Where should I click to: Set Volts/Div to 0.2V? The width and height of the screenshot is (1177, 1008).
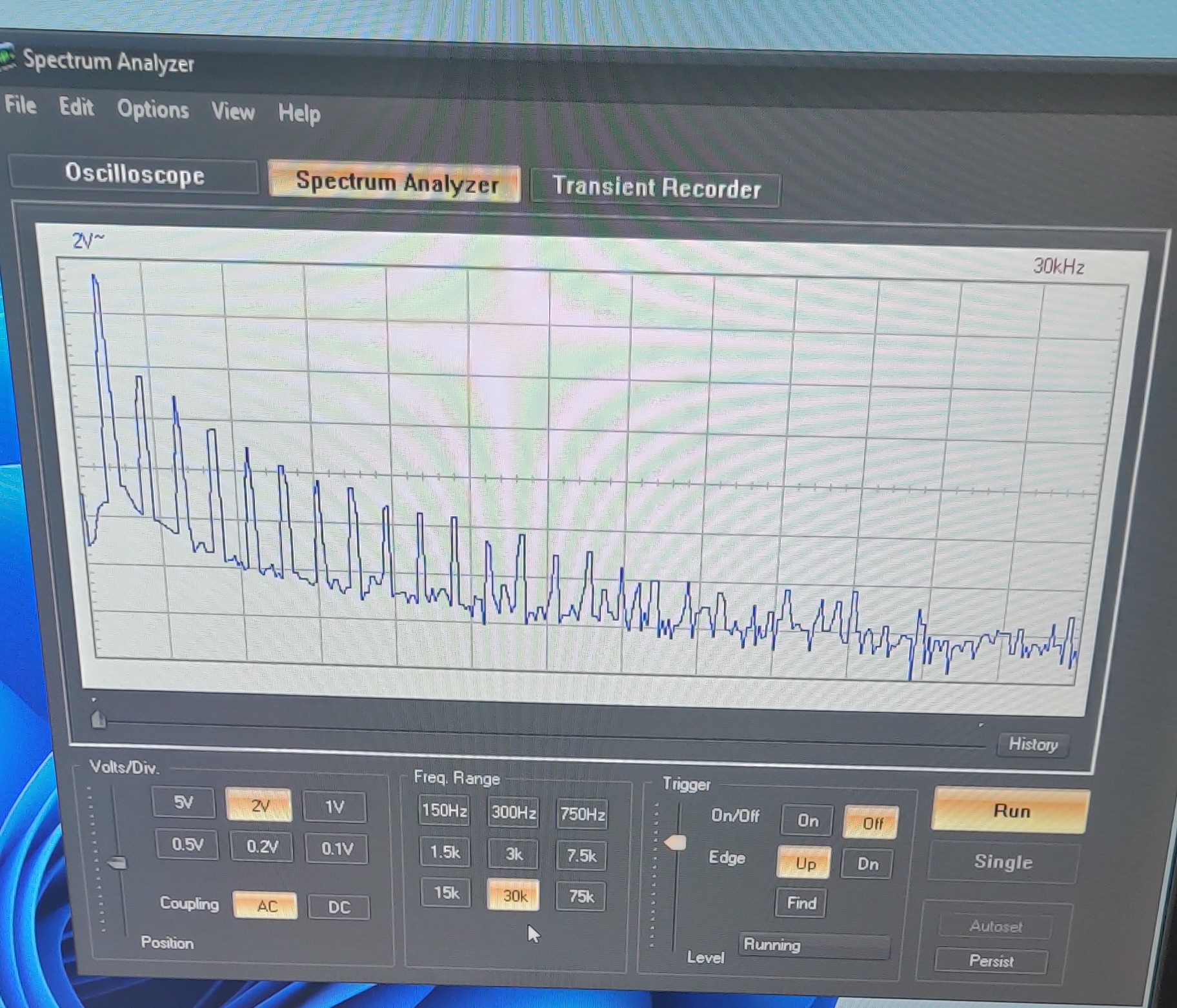[262, 846]
